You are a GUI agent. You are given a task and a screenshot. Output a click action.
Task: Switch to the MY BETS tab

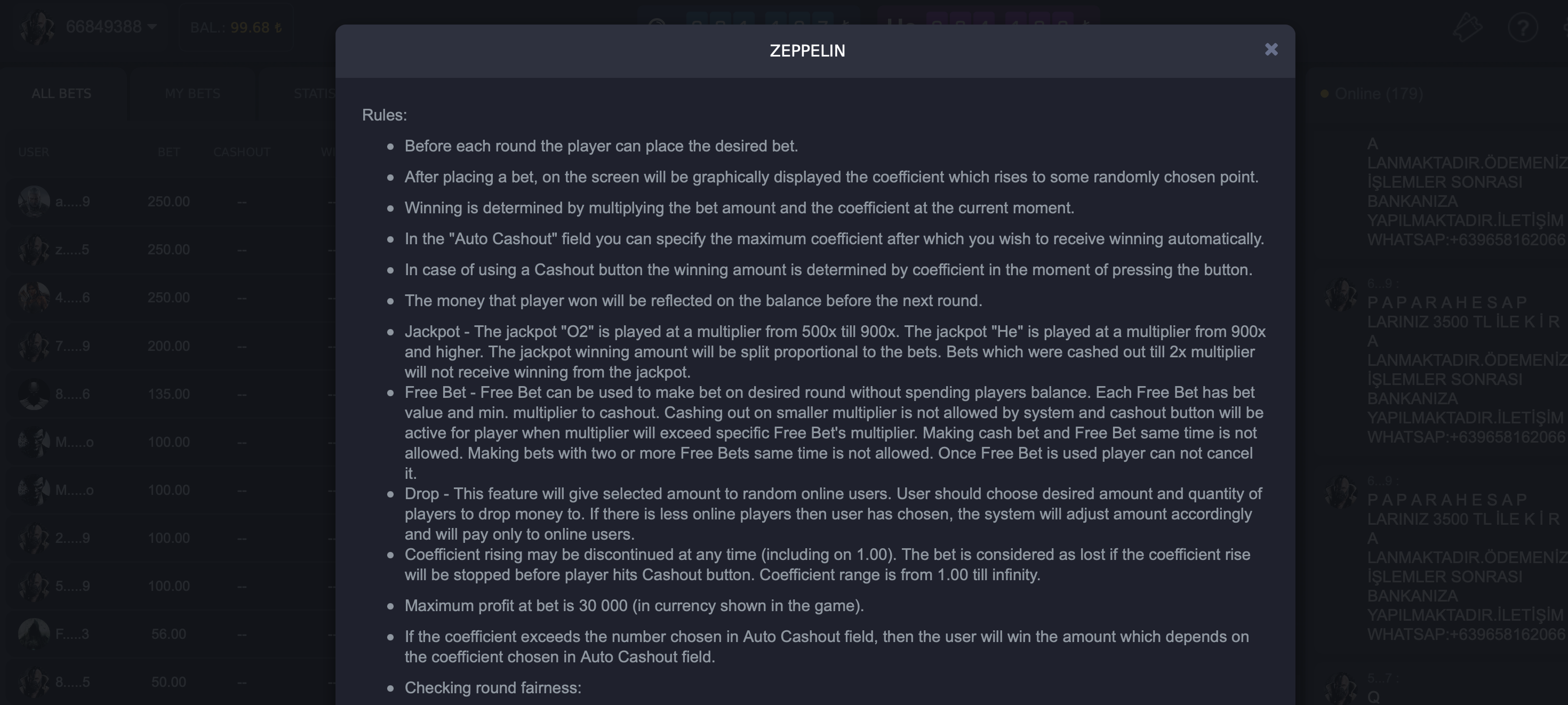pos(193,94)
